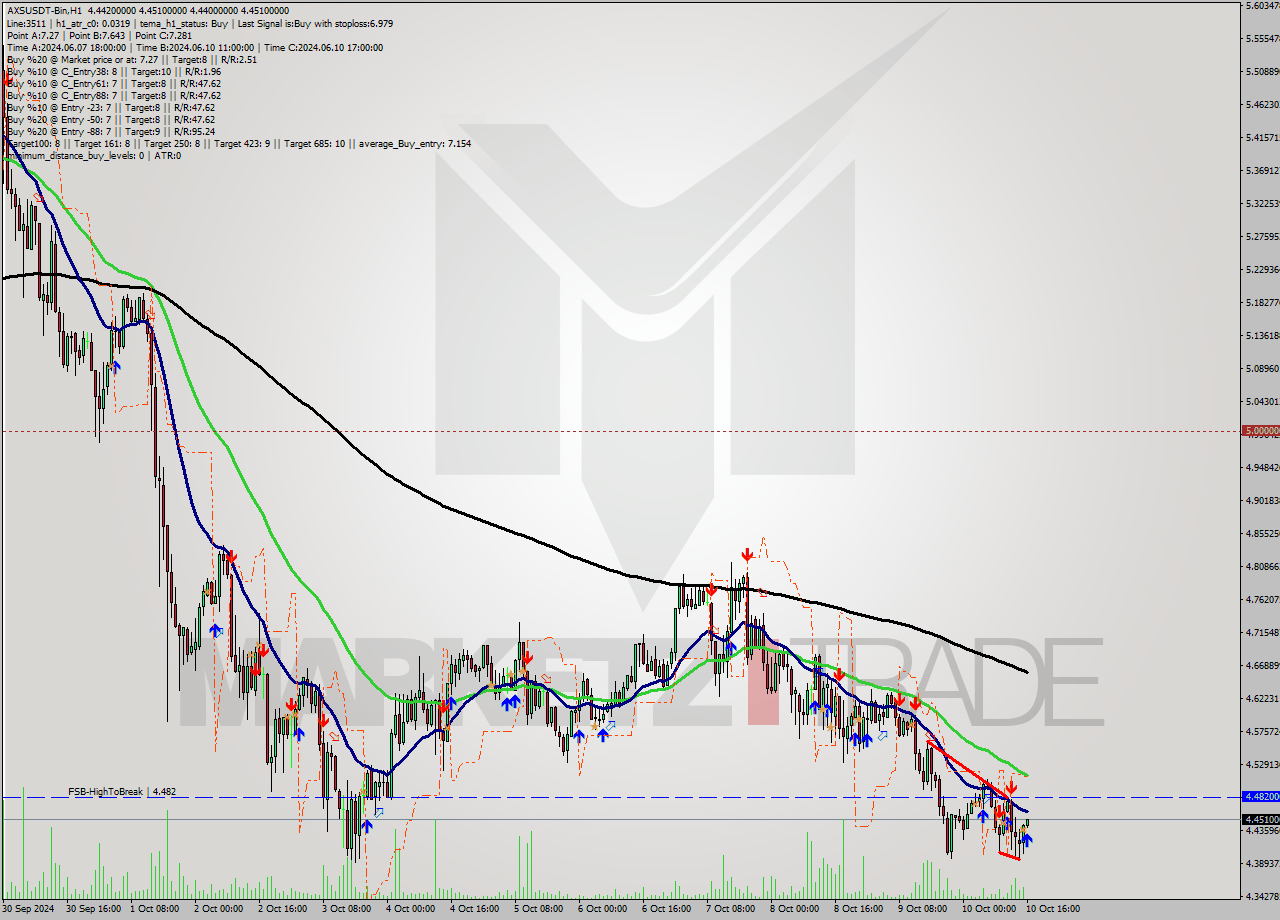The width and height of the screenshot is (1280, 920).
Task: Click the '5 Oct 08:00' time label
Action: point(538,909)
